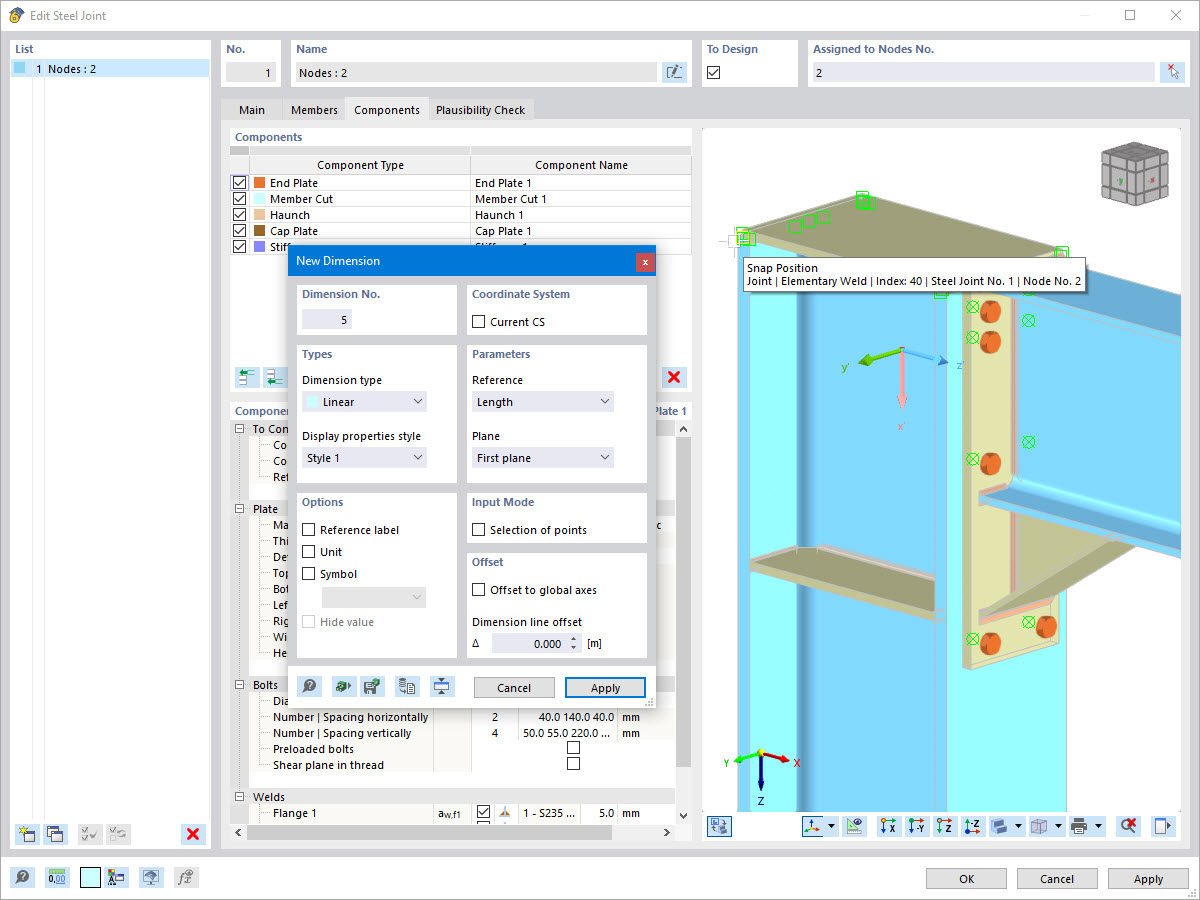Switch to the Members tab

[x=313, y=110]
